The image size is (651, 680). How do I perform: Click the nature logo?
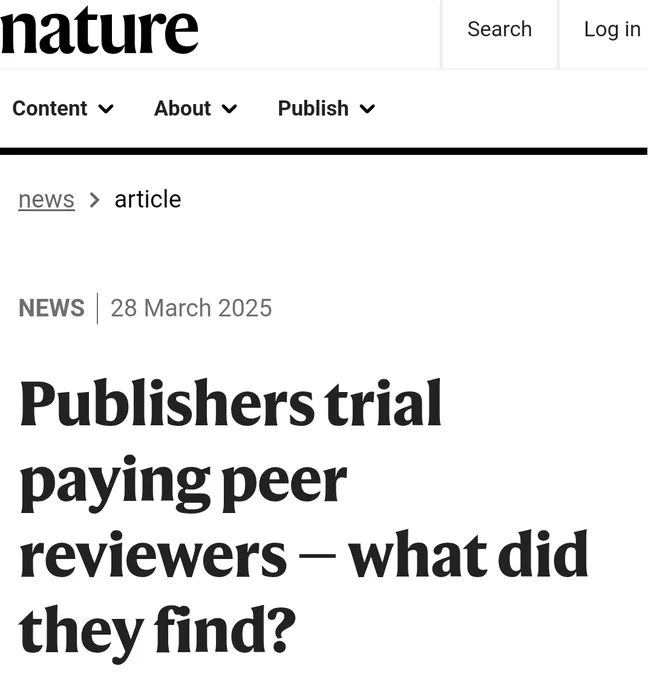[99, 31]
